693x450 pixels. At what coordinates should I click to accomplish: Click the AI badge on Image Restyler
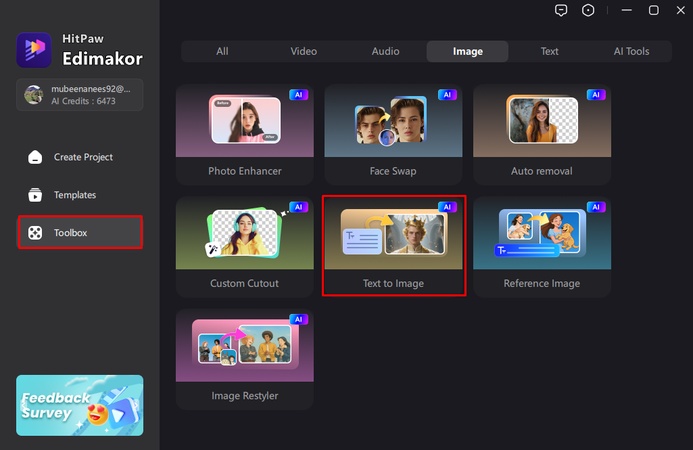299,319
